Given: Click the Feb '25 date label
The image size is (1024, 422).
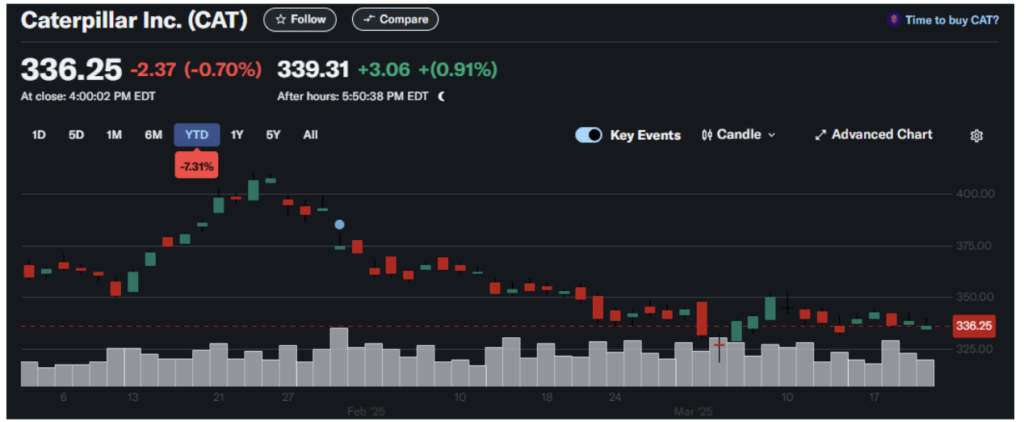Looking at the screenshot, I should 366,412.
